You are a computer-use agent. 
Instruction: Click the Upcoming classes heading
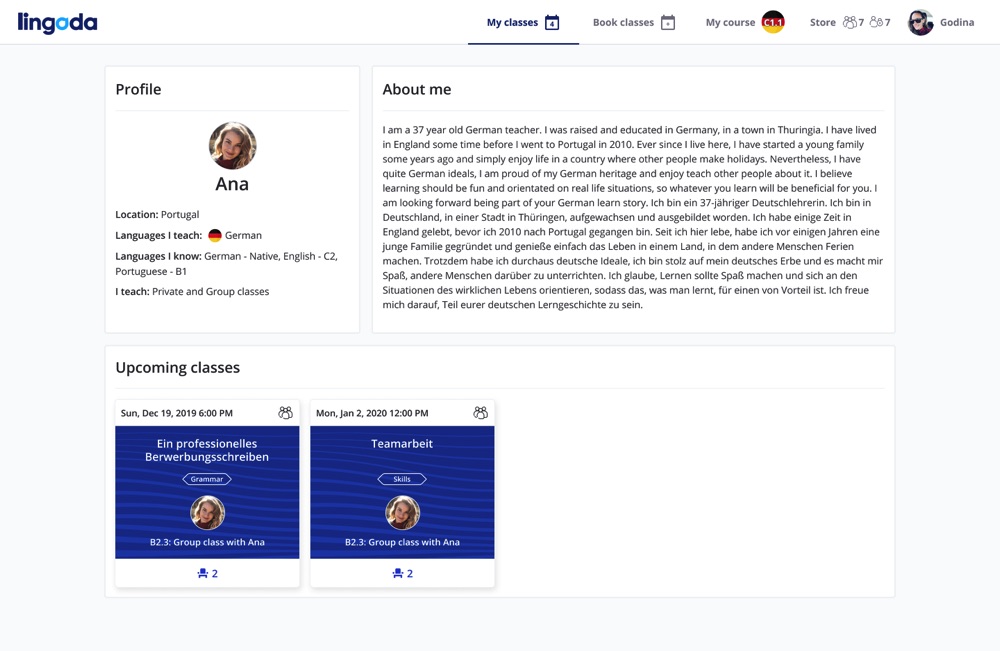coord(177,367)
